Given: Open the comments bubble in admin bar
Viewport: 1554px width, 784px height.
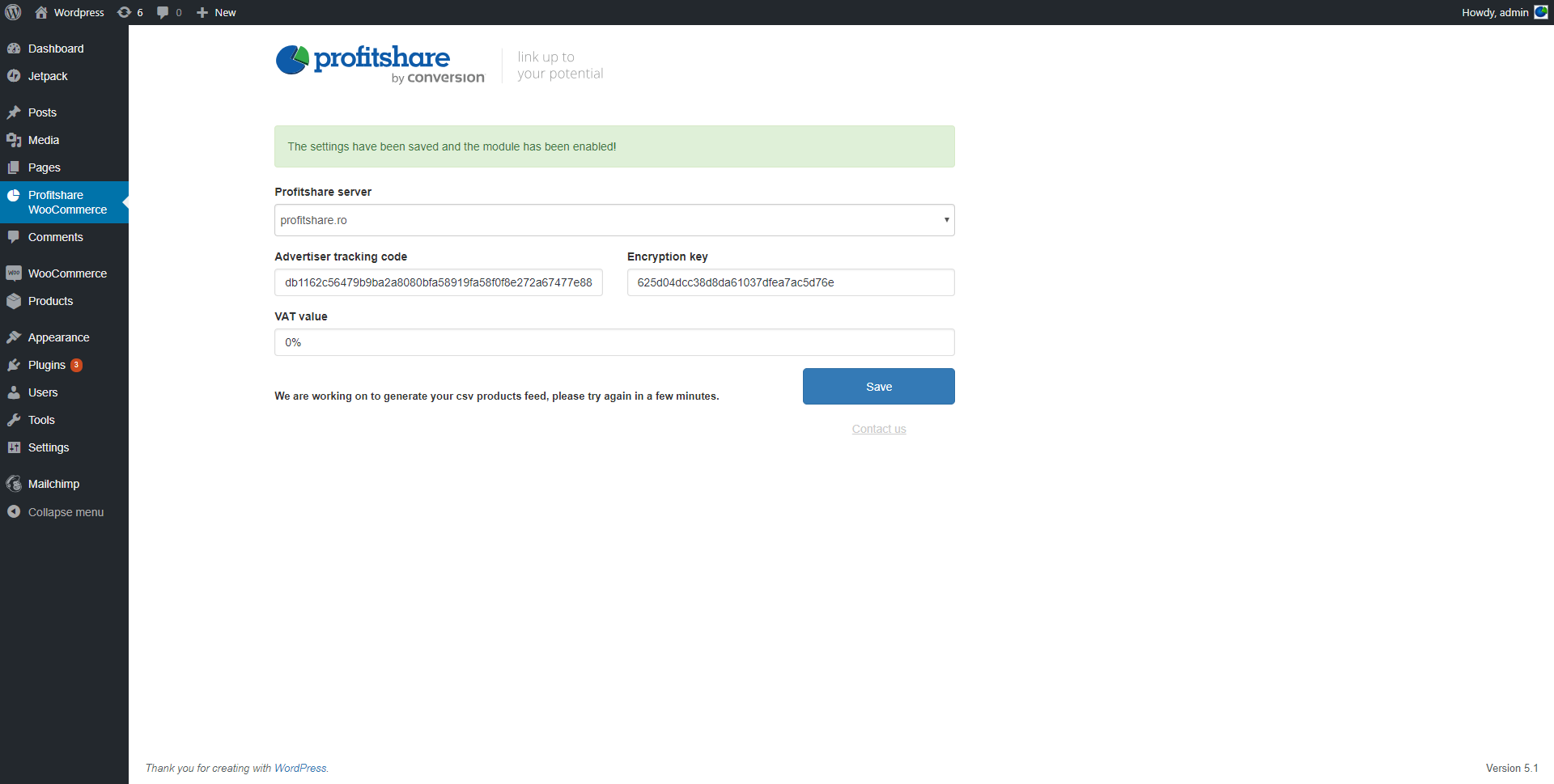Looking at the screenshot, I should click(x=168, y=12).
